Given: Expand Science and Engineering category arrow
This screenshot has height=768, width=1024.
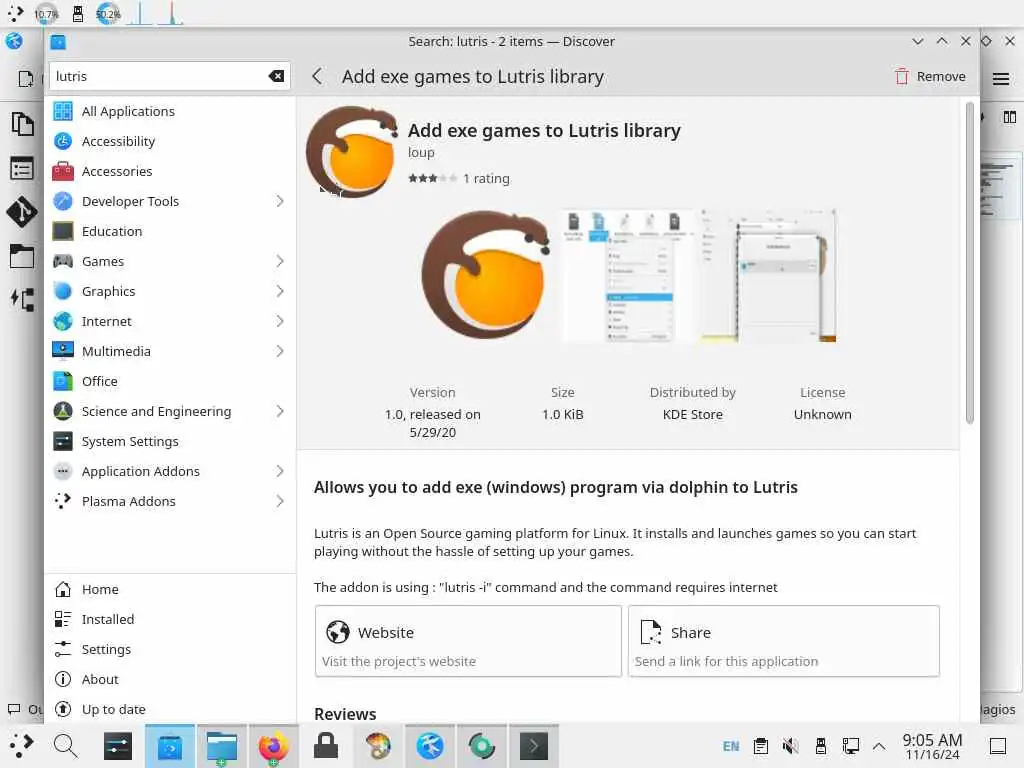Looking at the screenshot, I should pyautogui.click(x=280, y=411).
